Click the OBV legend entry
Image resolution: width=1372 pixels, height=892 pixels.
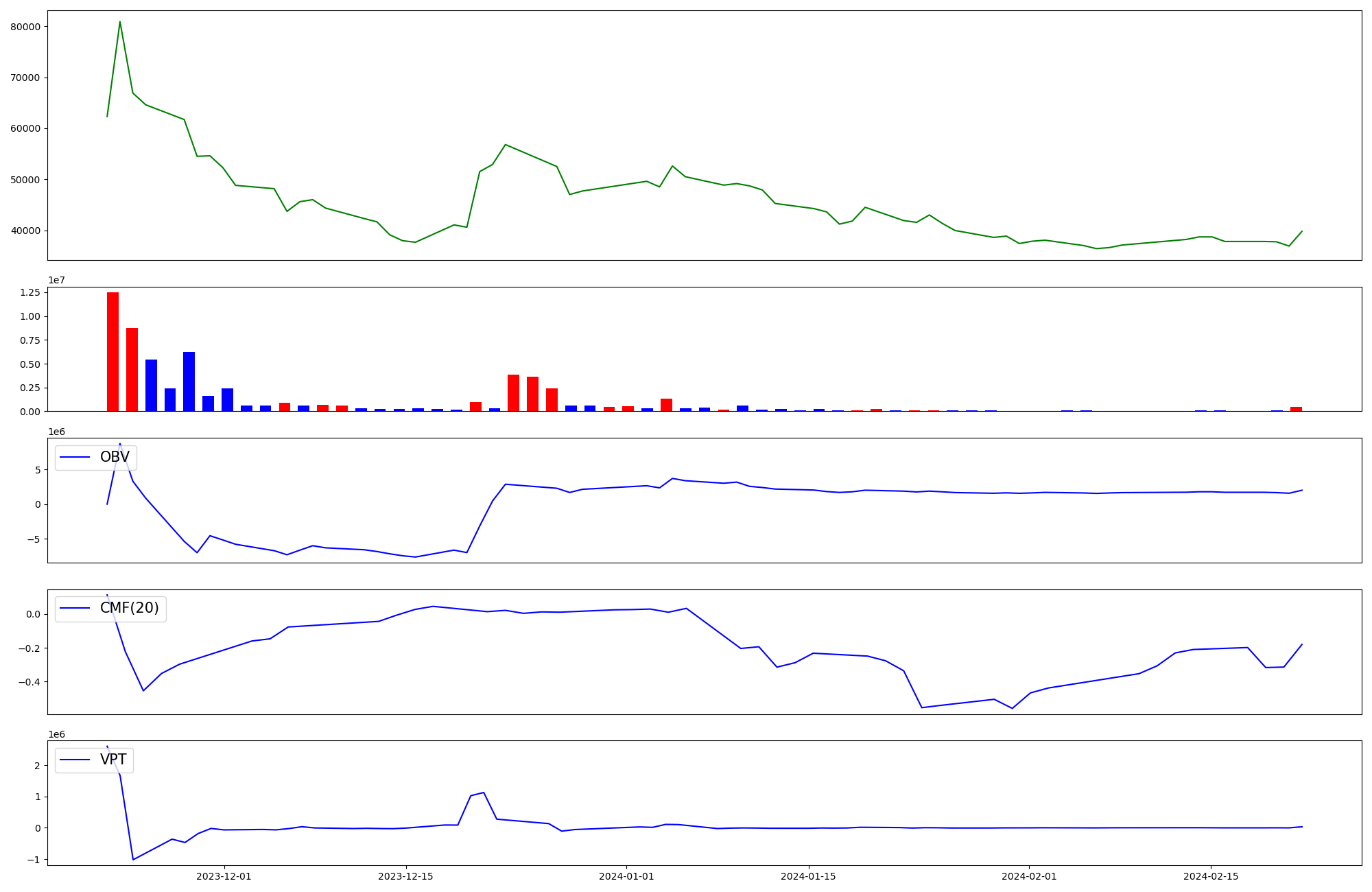click(x=114, y=457)
